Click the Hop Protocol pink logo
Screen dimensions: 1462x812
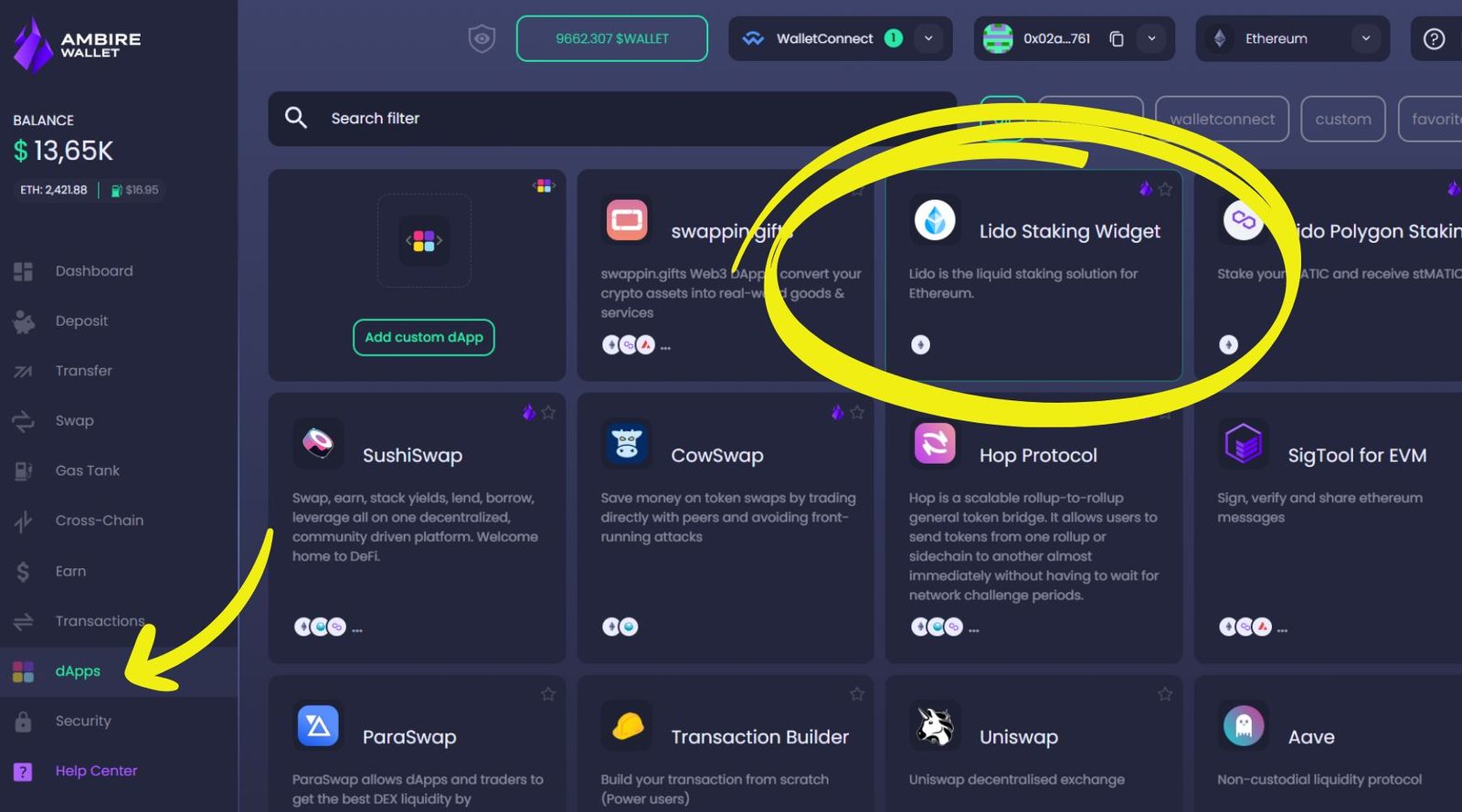click(935, 444)
